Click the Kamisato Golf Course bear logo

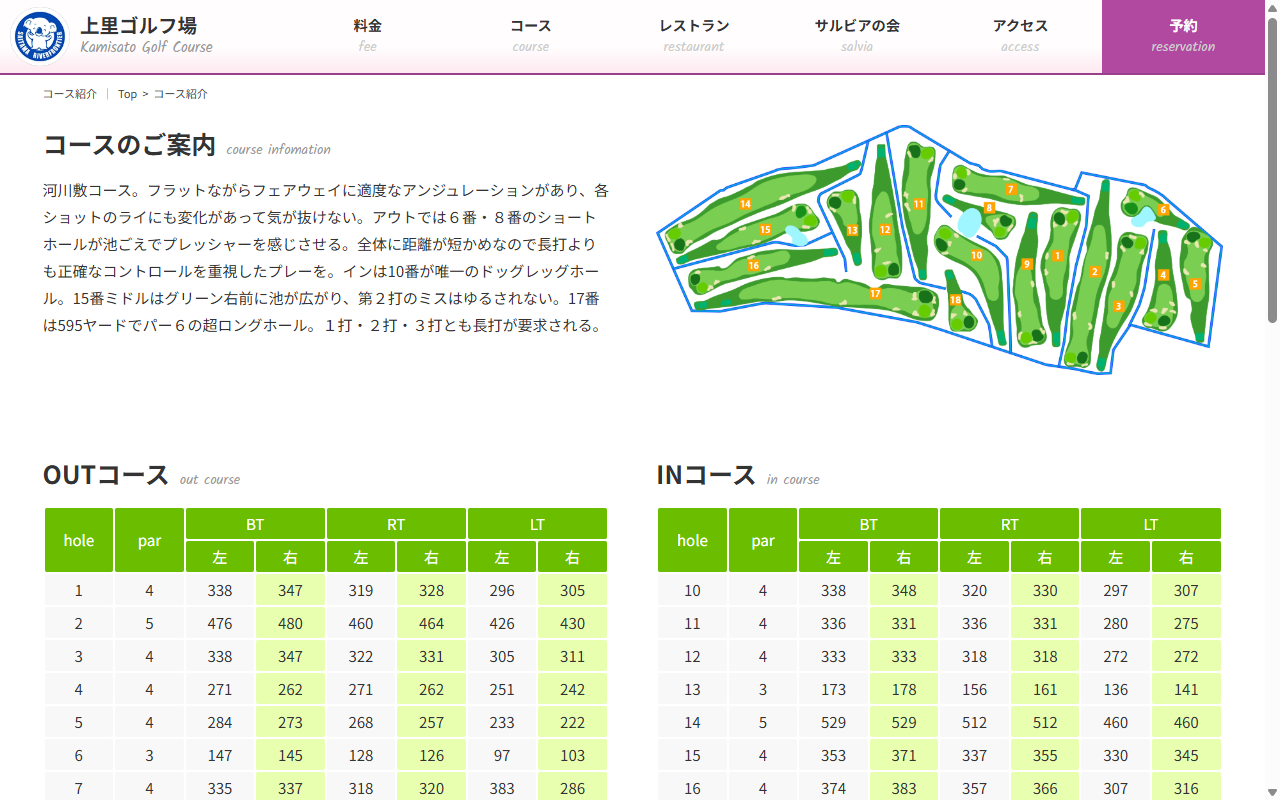point(40,37)
